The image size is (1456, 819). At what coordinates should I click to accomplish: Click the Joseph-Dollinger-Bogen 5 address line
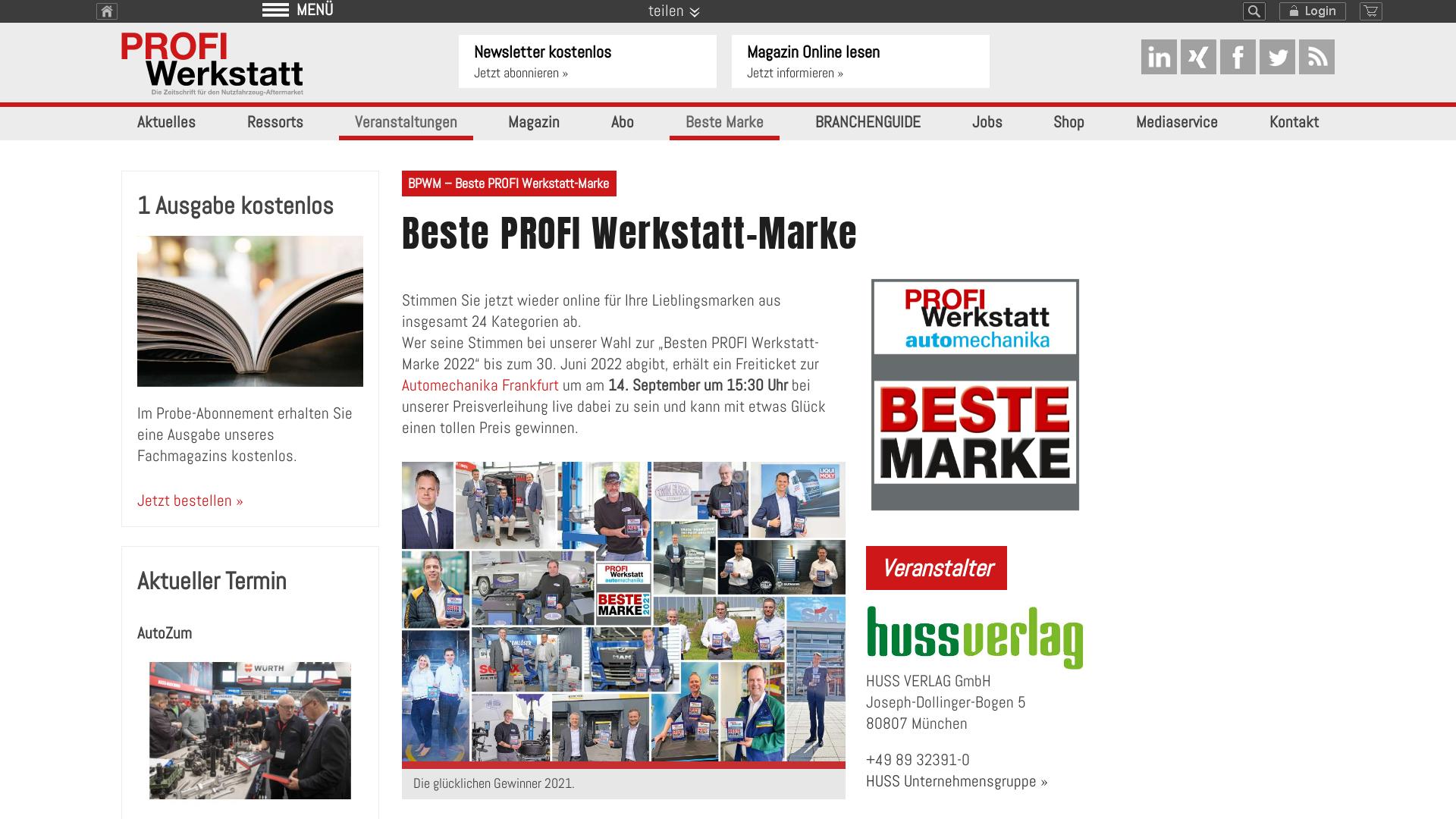pyautogui.click(x=946, y=702)
